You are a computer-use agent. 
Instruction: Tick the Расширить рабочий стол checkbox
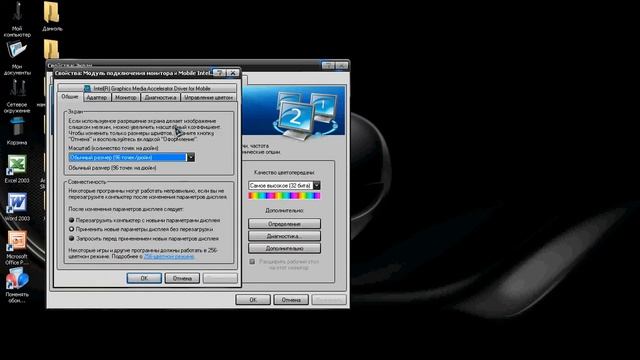(252, 262)
